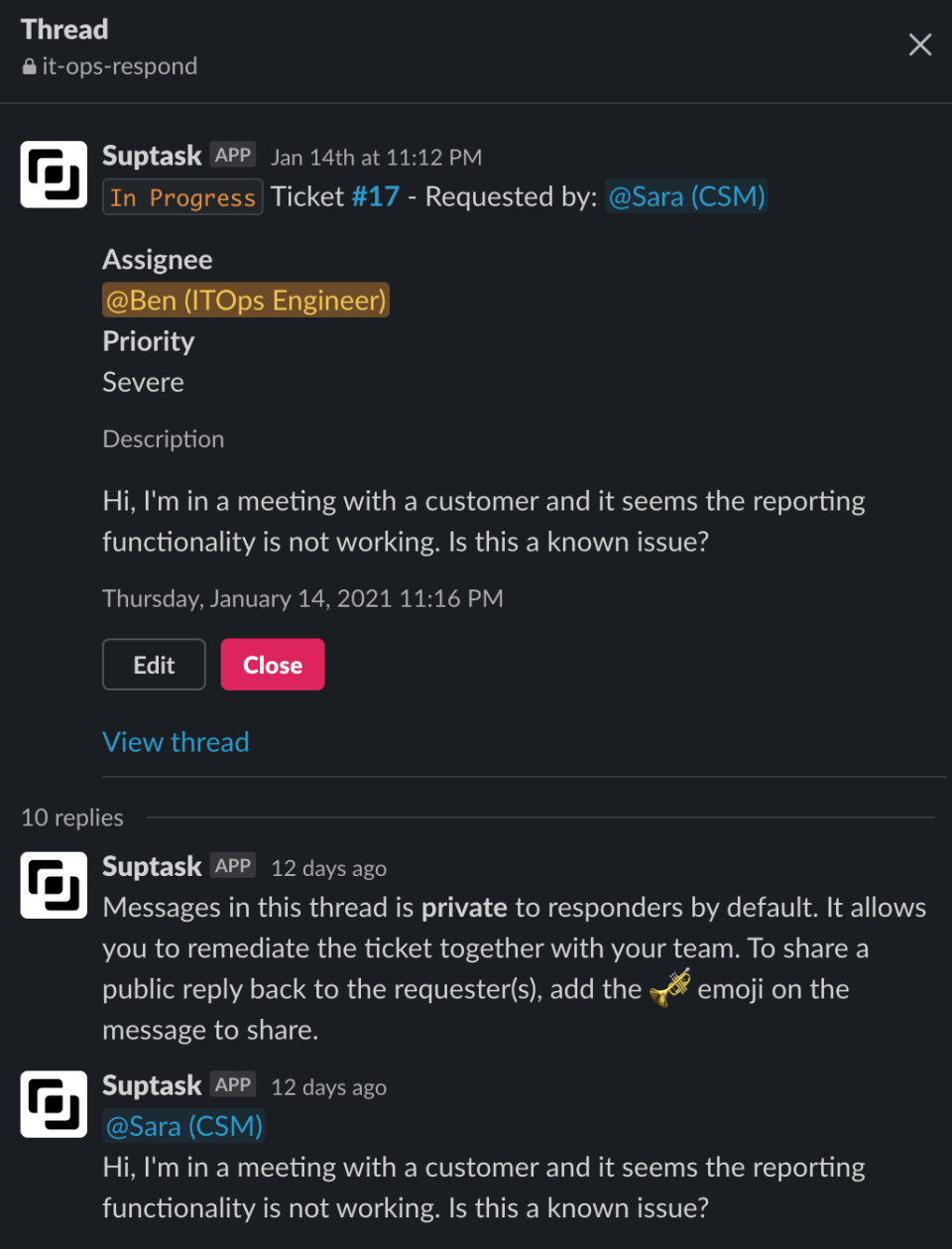The width and height of the screenshot is (952, 1249).
Task: Click the APP badge on the ticket message
Action: pos(233,155)
